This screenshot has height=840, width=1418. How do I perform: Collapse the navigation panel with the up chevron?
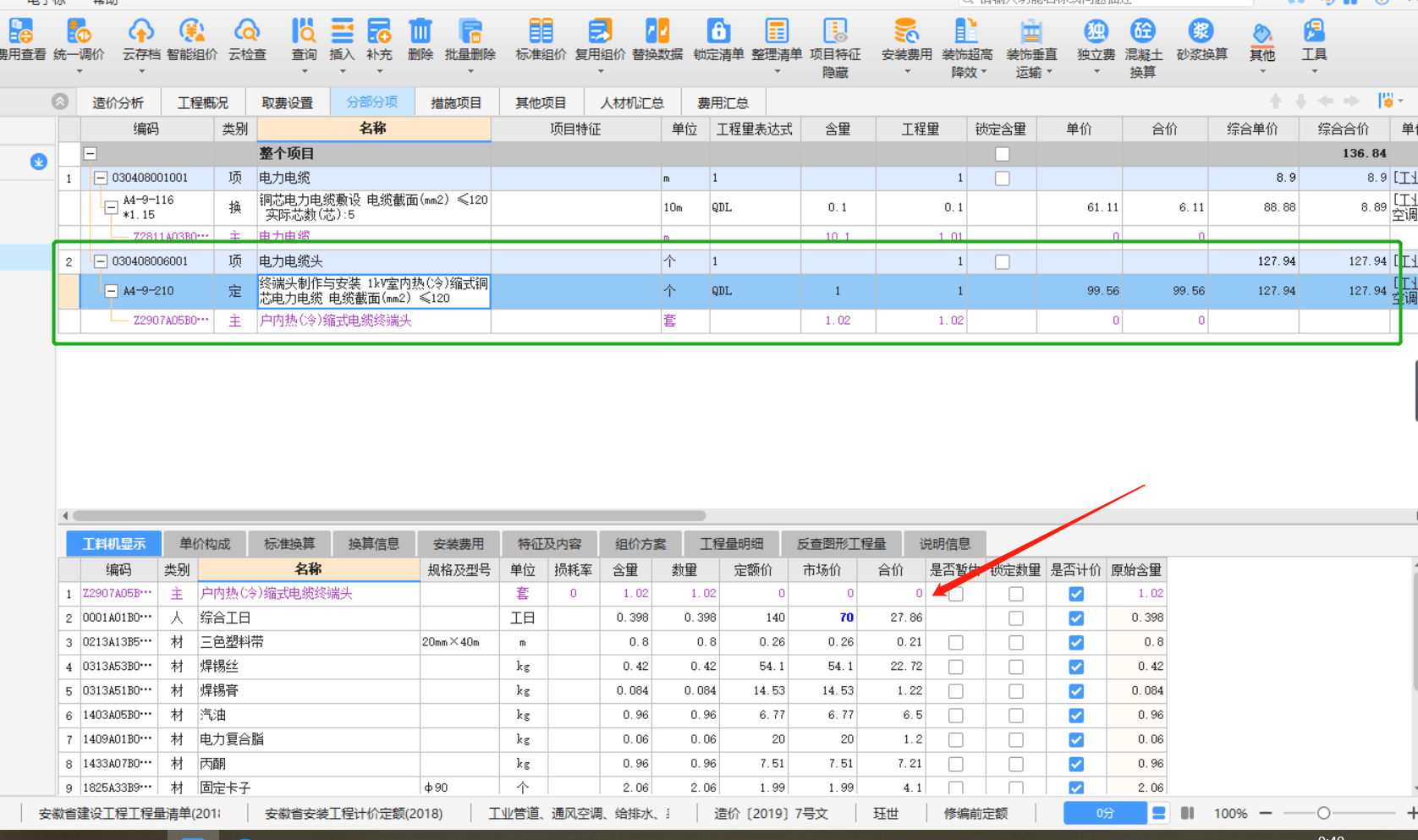[x=59, y=102]
